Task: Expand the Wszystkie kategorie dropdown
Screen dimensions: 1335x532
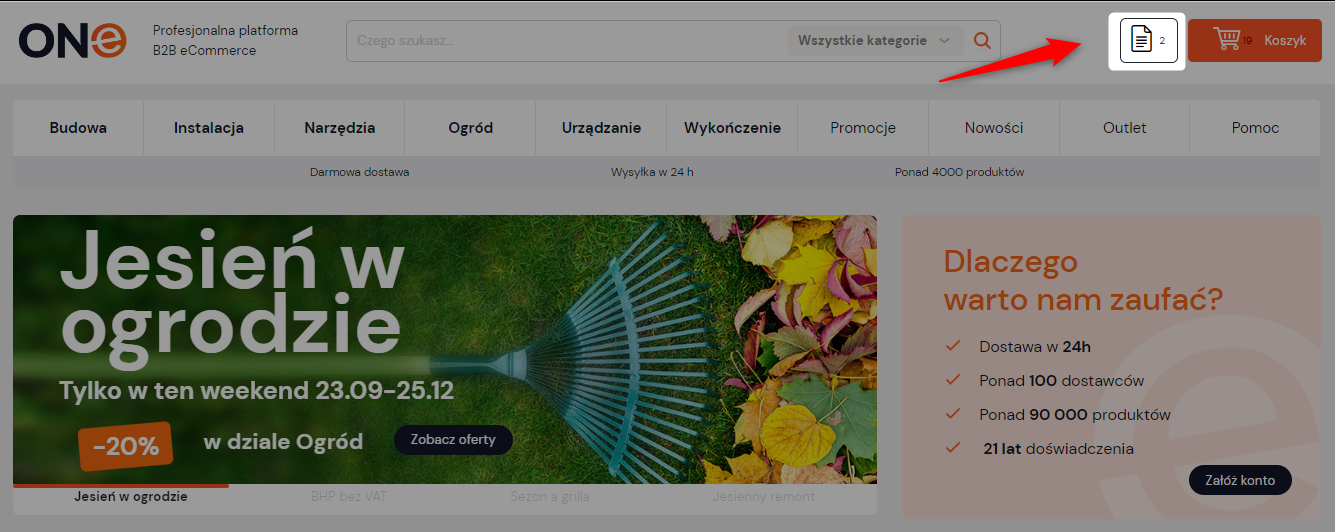Action: [x=874, y=41]
